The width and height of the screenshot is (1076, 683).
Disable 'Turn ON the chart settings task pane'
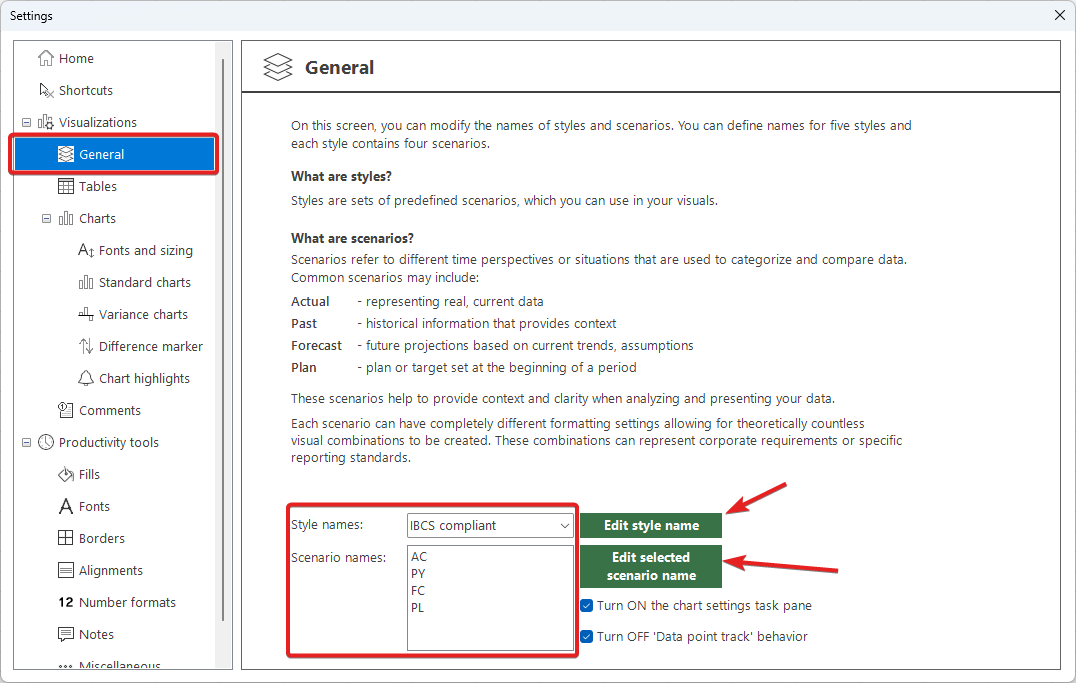587,606
